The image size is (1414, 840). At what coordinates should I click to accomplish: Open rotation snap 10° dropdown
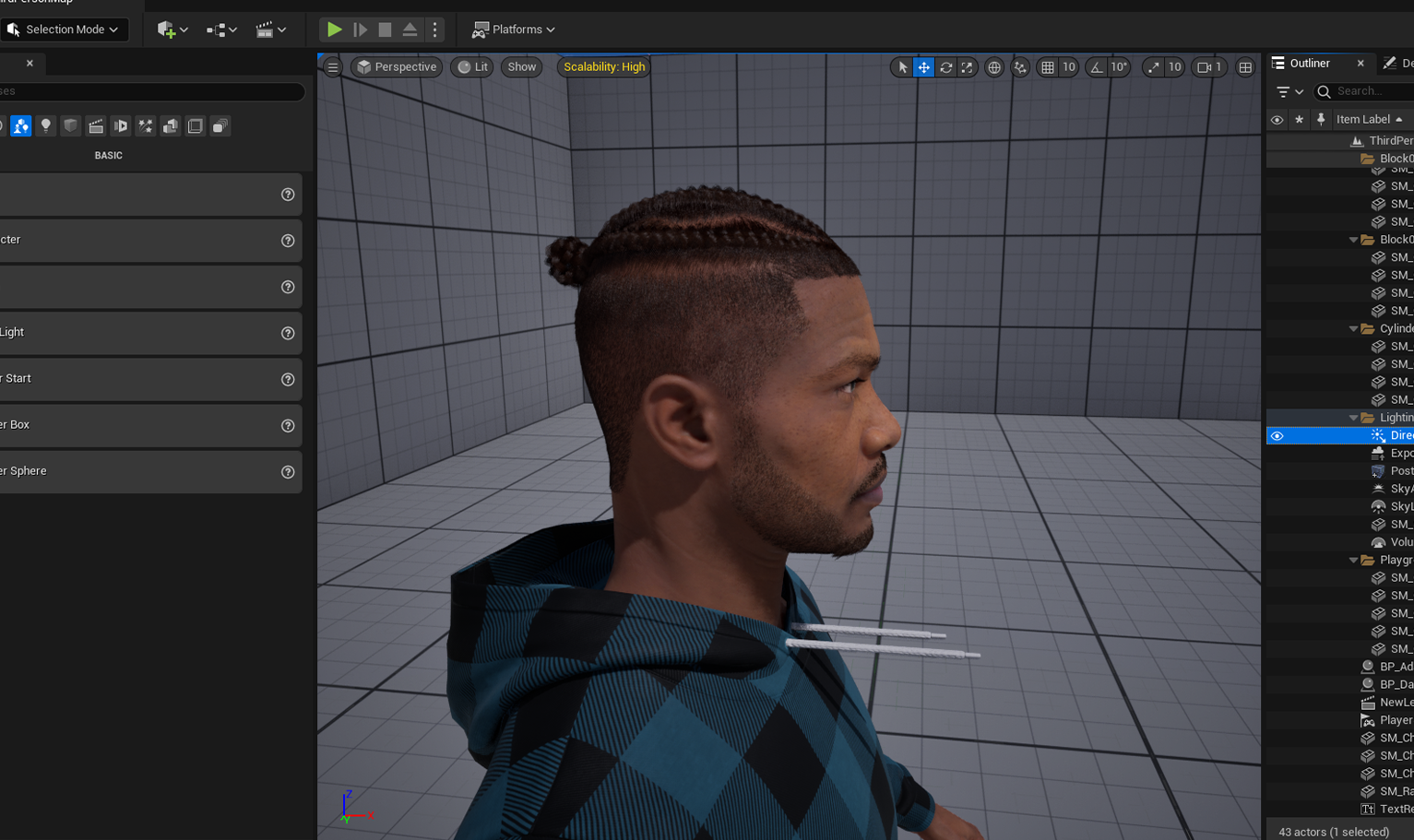click(1119, 67)
